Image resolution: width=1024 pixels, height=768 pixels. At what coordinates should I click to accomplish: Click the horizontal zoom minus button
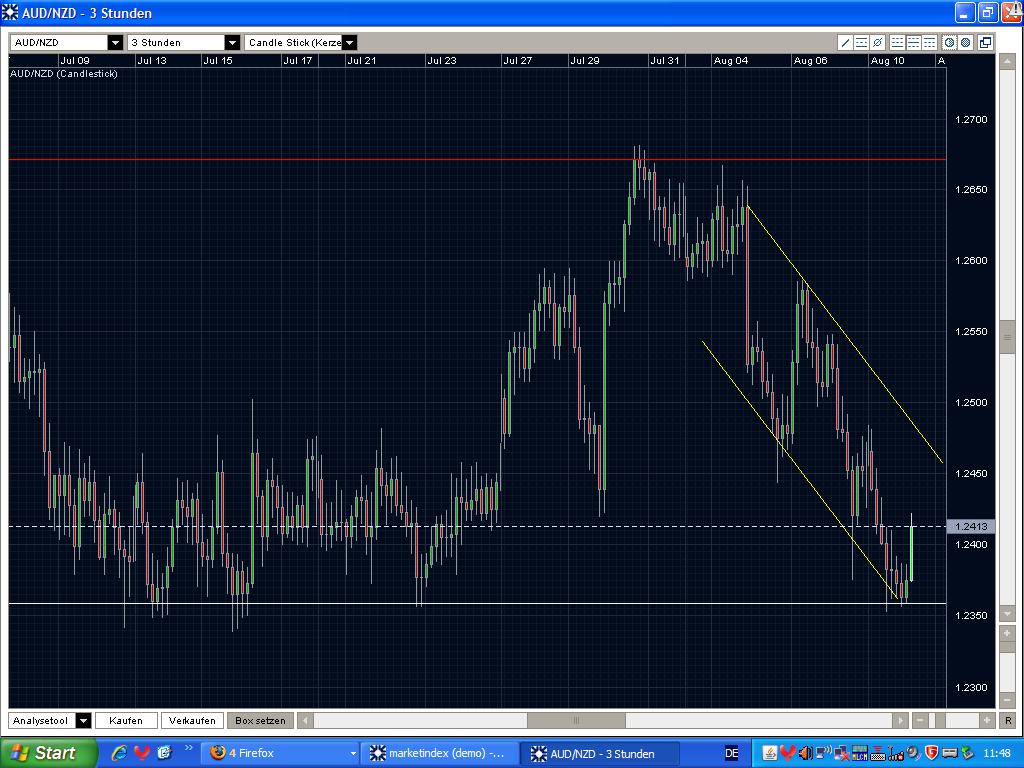920,720
